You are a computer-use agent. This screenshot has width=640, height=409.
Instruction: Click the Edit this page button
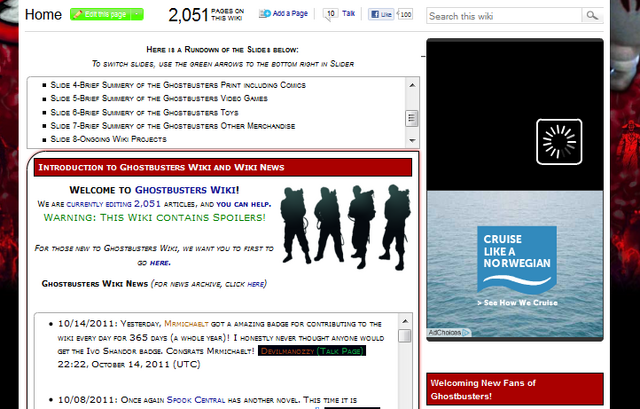(x=101, y=14)
